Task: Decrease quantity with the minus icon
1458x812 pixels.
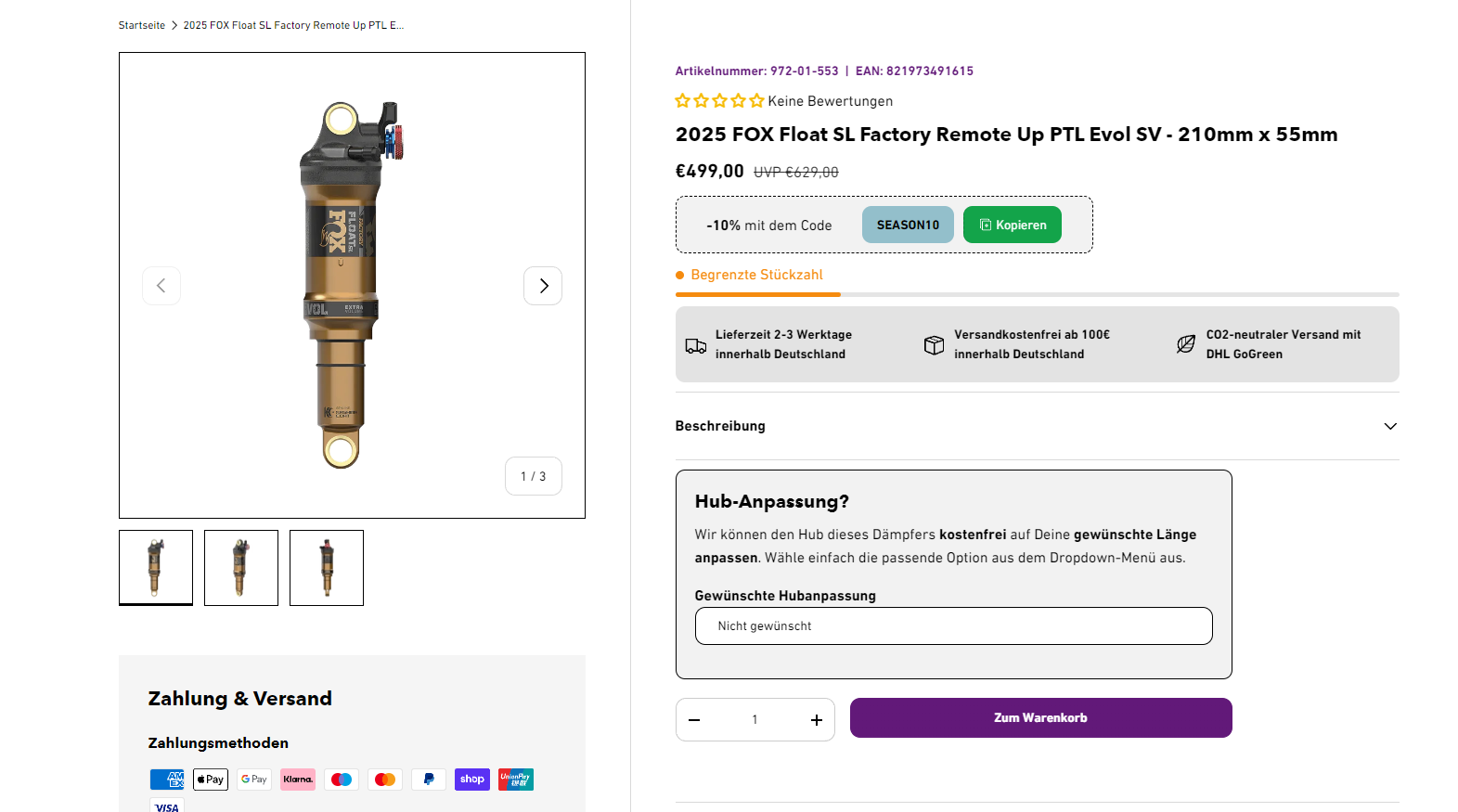Action: [694, 720]
